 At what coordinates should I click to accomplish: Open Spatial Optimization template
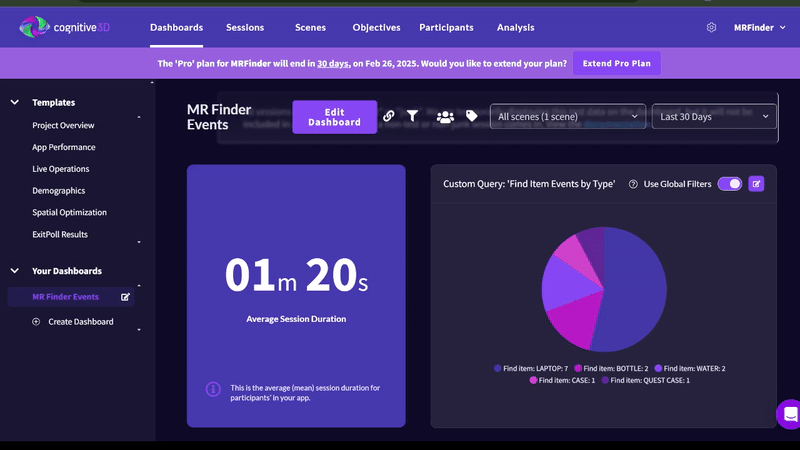point(69,212)
